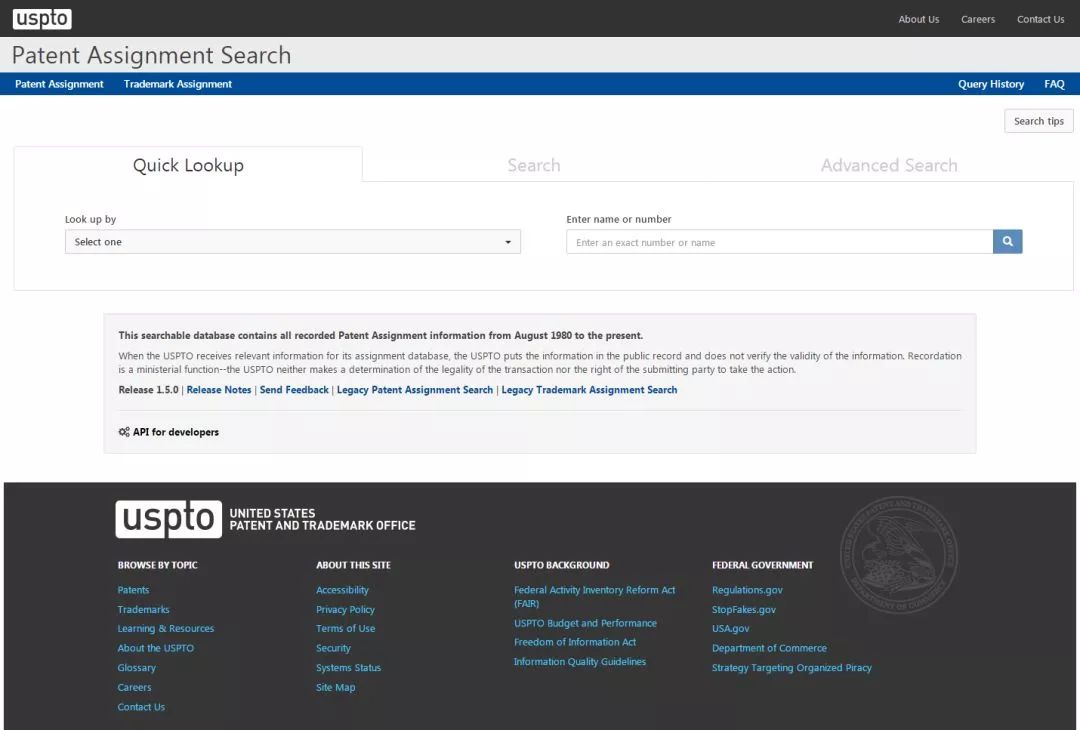Click the USPTO logo in the header
1080x730 pixels.
point(42,19)
